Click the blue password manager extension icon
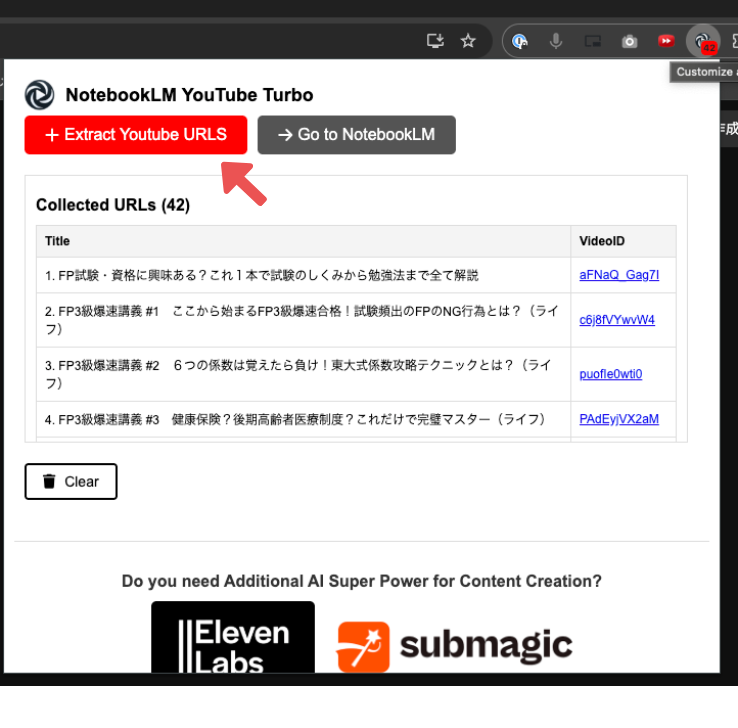 (x=520, y=41)
